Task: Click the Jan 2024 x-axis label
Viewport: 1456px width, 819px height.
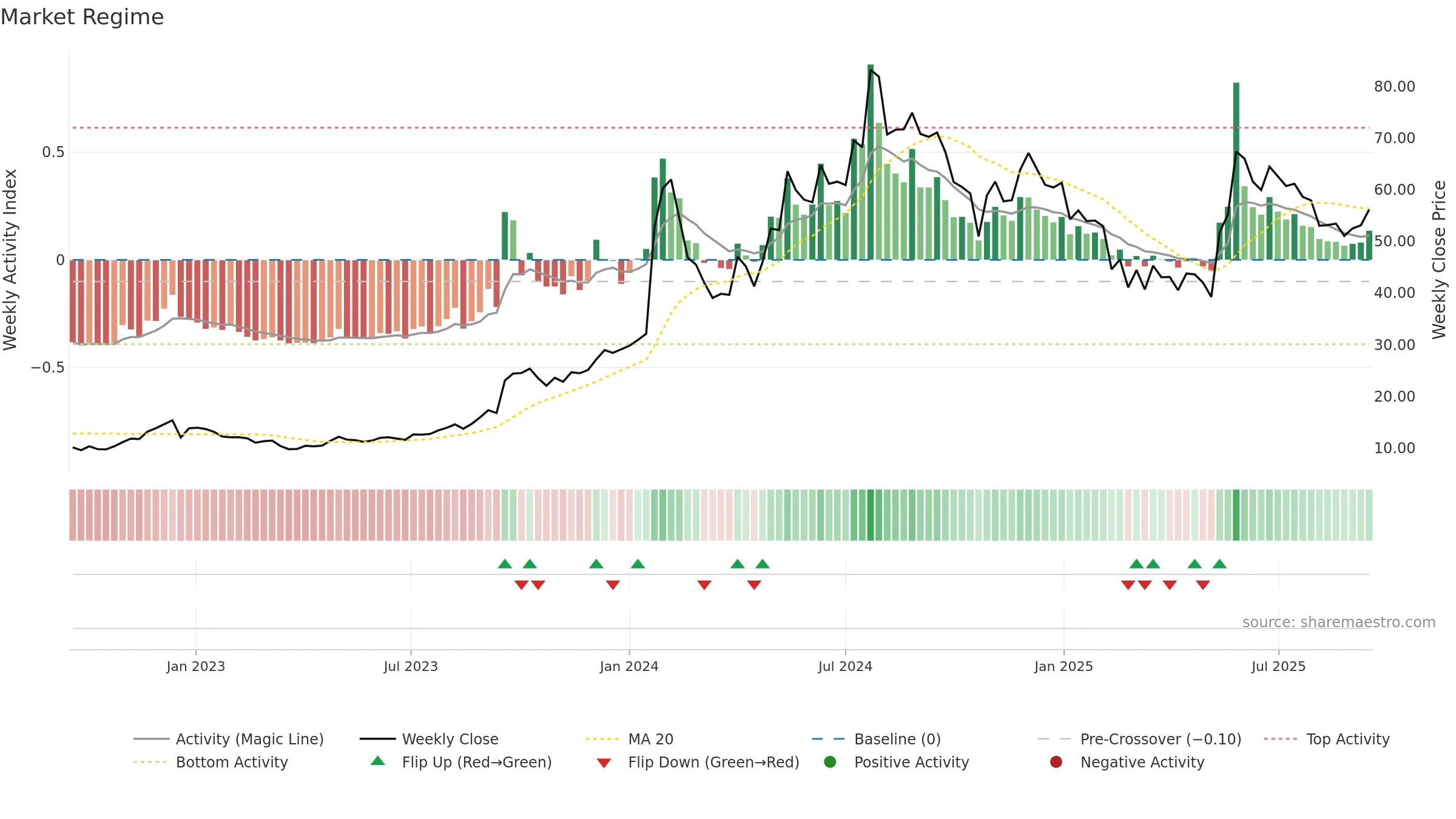Action: point(629,666)
